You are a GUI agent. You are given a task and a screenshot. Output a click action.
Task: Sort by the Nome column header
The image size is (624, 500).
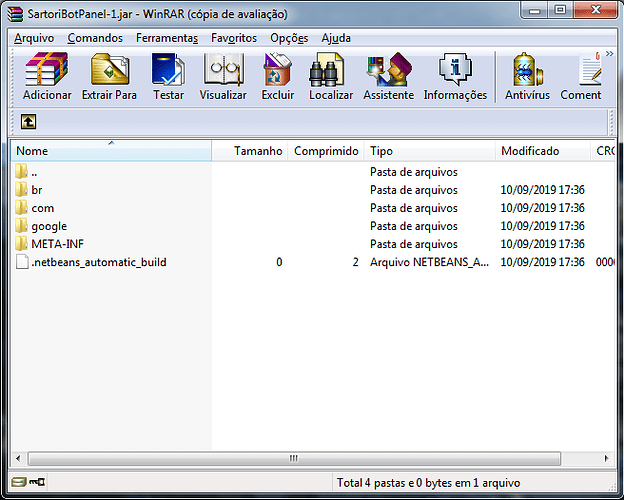coord(111,151)
